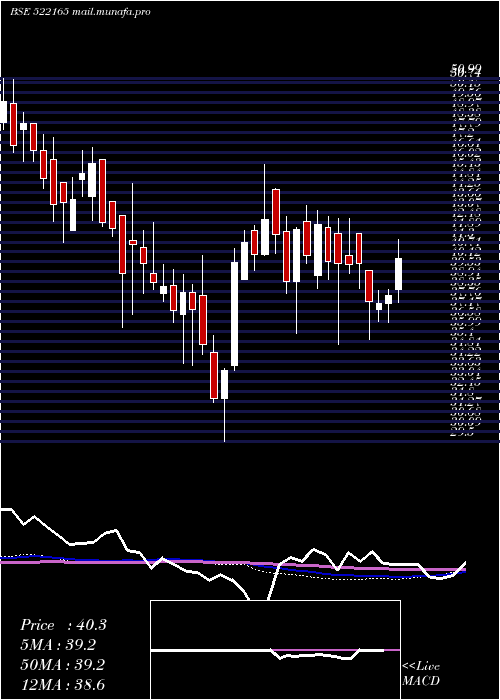Select the 50MA : 39.2 value
The image size is (500, 700).
coord(62,665)
